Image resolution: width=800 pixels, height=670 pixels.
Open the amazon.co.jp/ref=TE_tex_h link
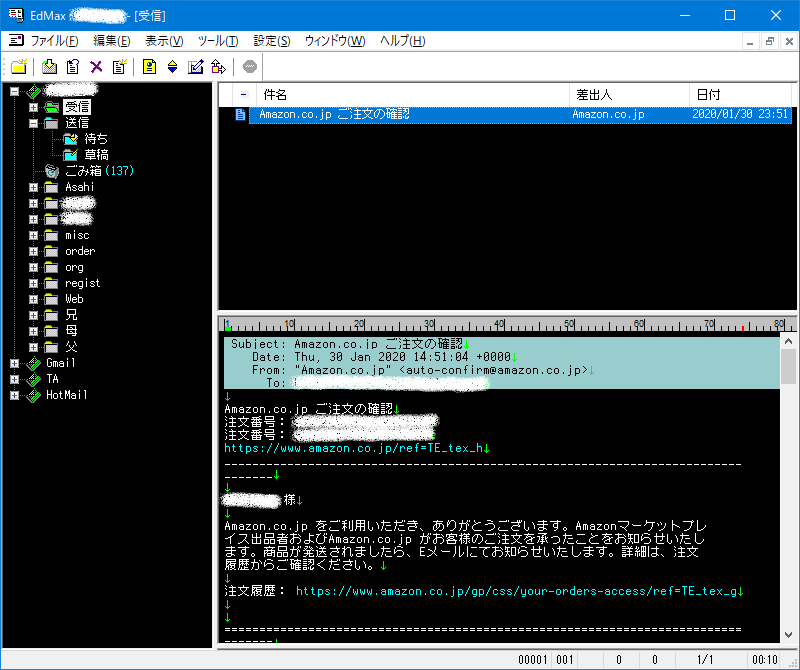pos(354,449)
